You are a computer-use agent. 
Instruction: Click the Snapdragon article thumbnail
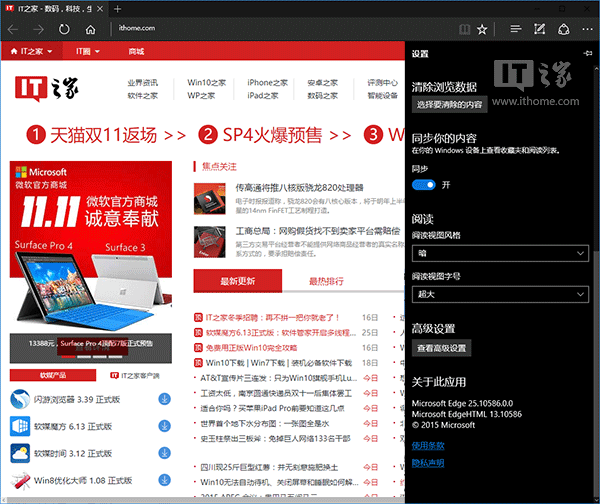click(209, 199)
